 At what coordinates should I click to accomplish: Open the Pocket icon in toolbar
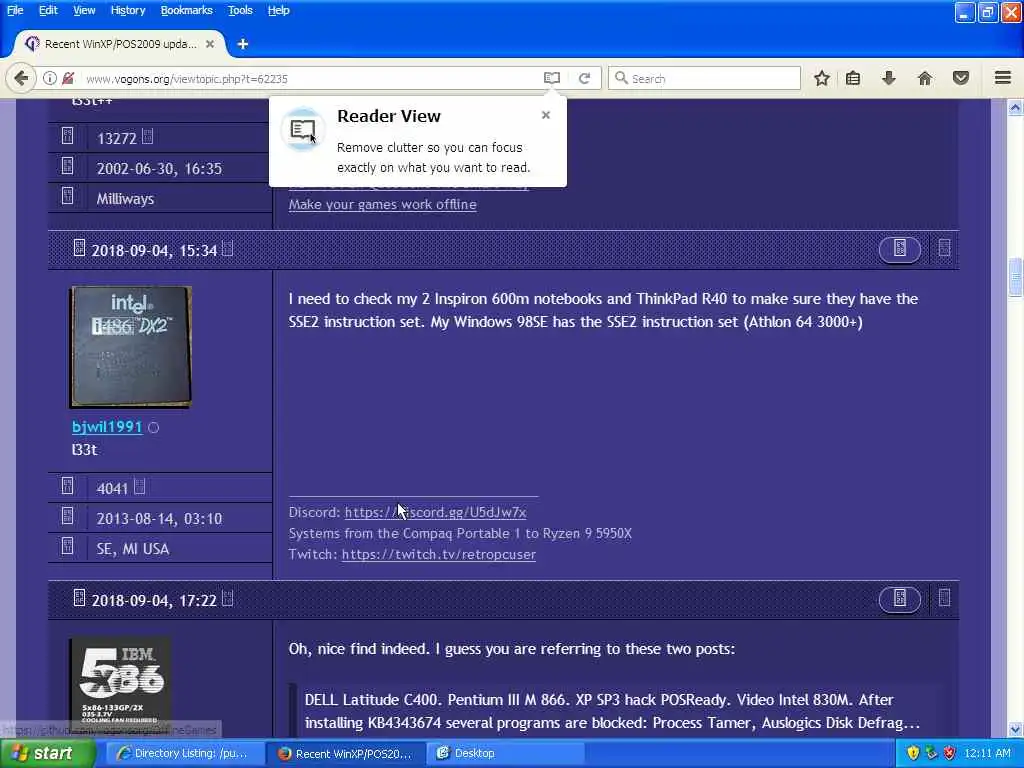961,78
